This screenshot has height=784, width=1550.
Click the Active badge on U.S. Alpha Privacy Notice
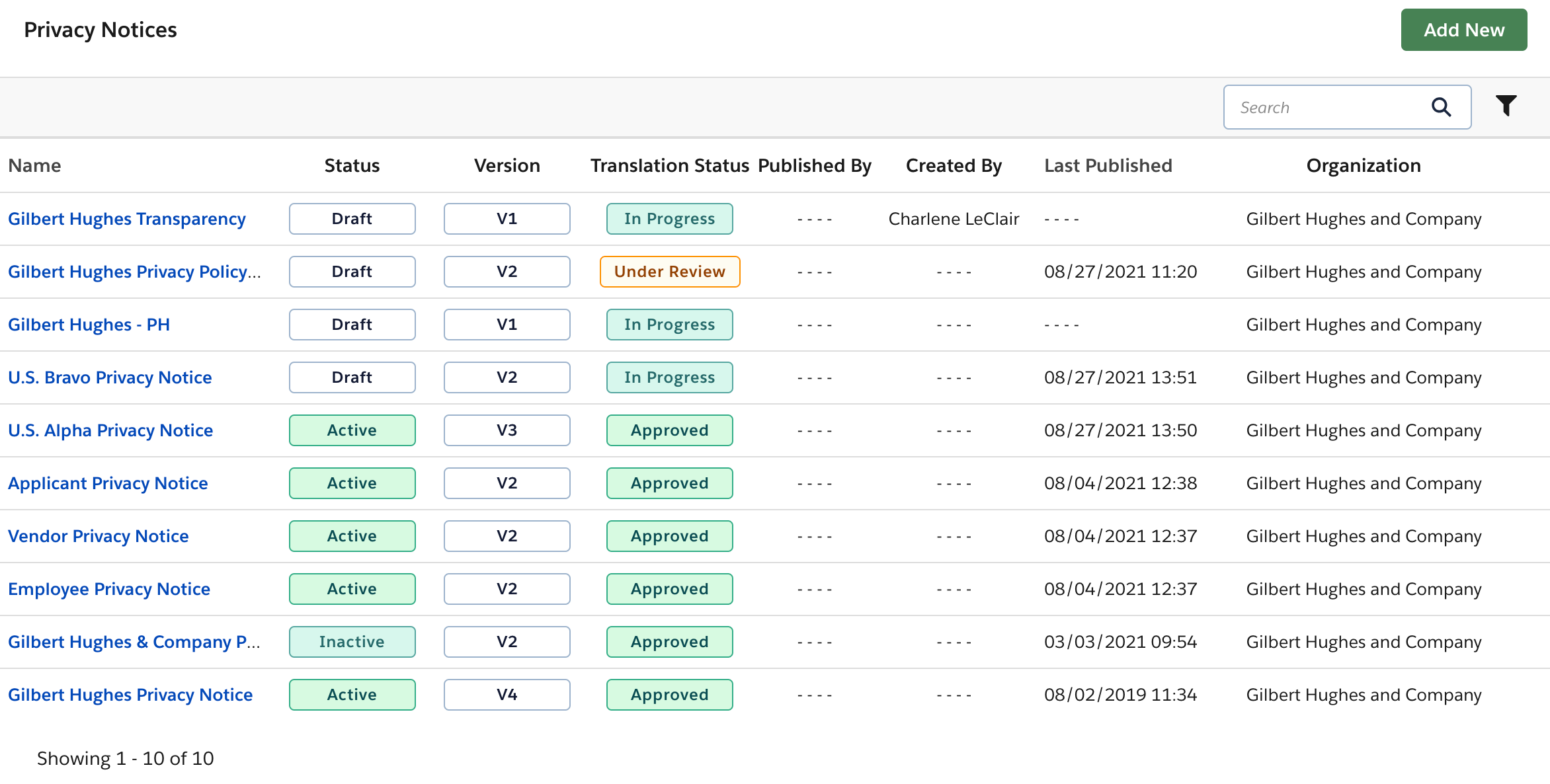[x=352, y=430]
